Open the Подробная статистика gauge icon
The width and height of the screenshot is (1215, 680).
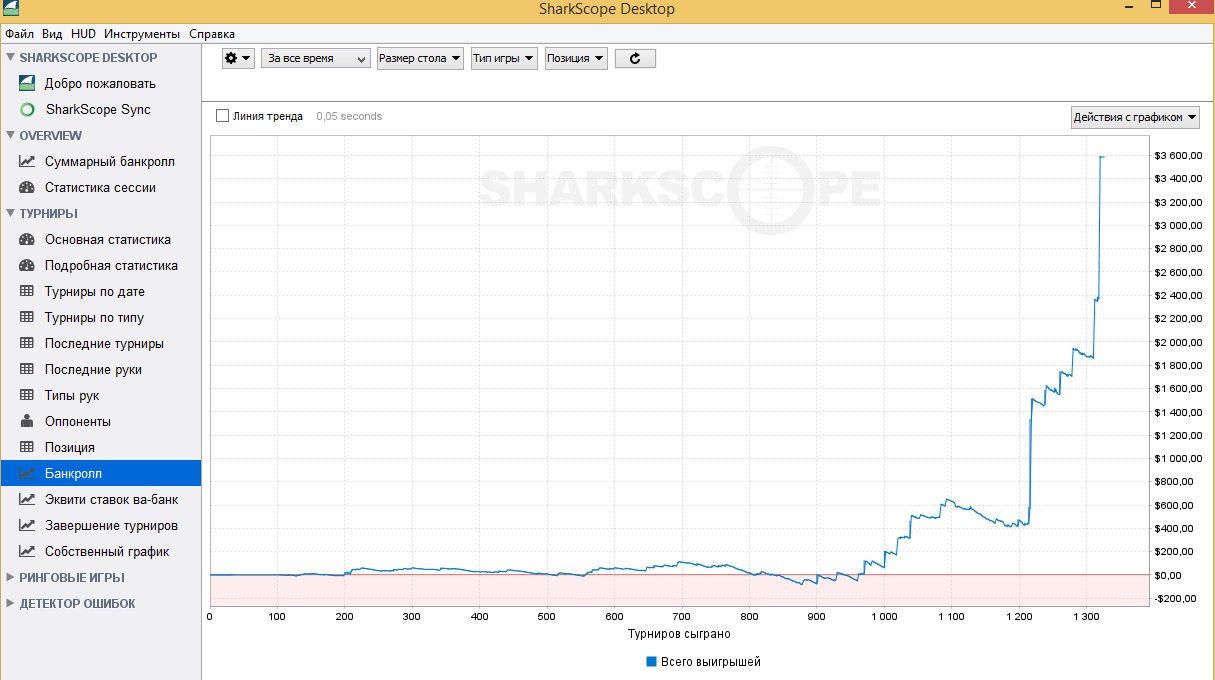27,265
